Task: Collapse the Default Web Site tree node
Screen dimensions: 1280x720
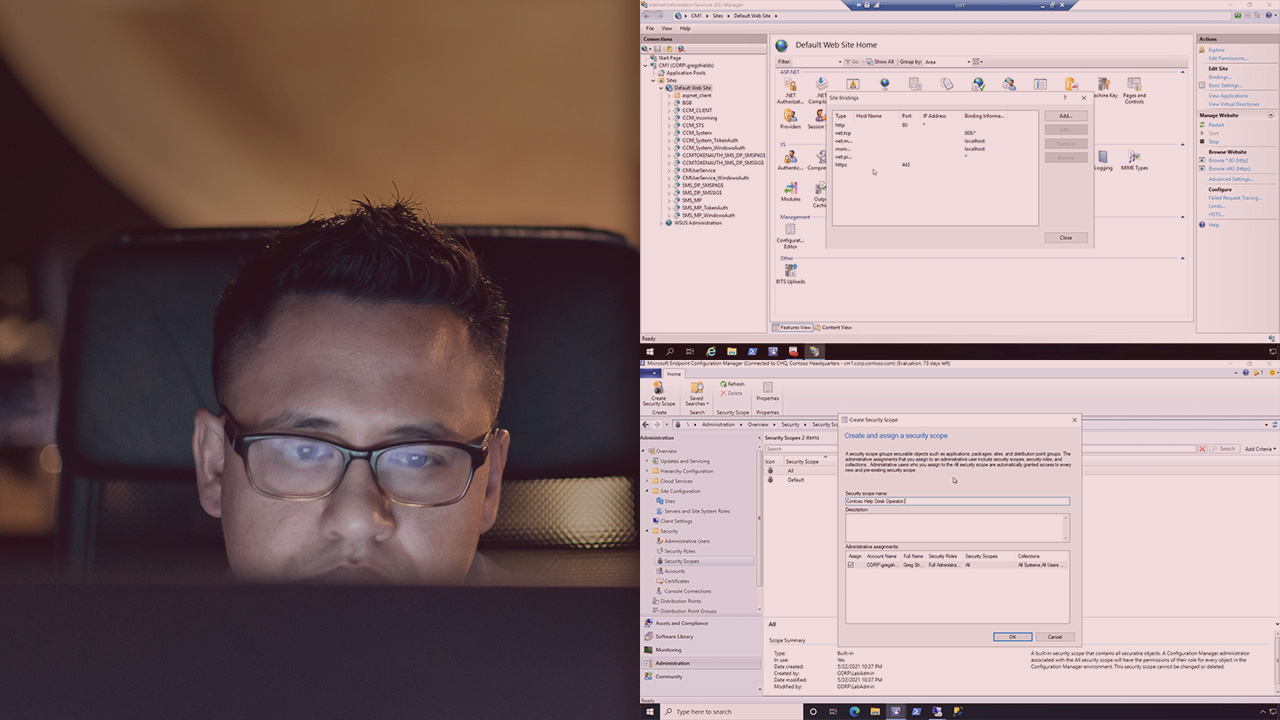Action: pyautogui.click(x=664, y=88)
